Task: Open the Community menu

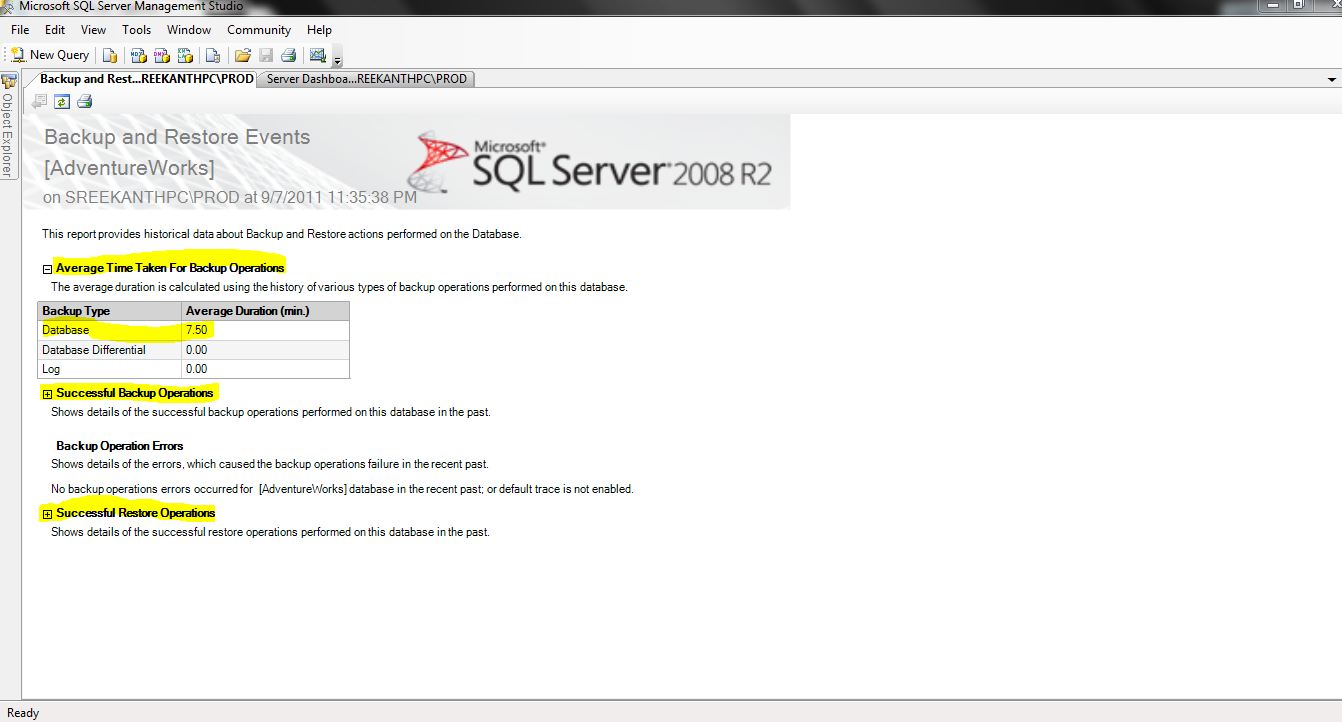Action: [x=259, y=30]
